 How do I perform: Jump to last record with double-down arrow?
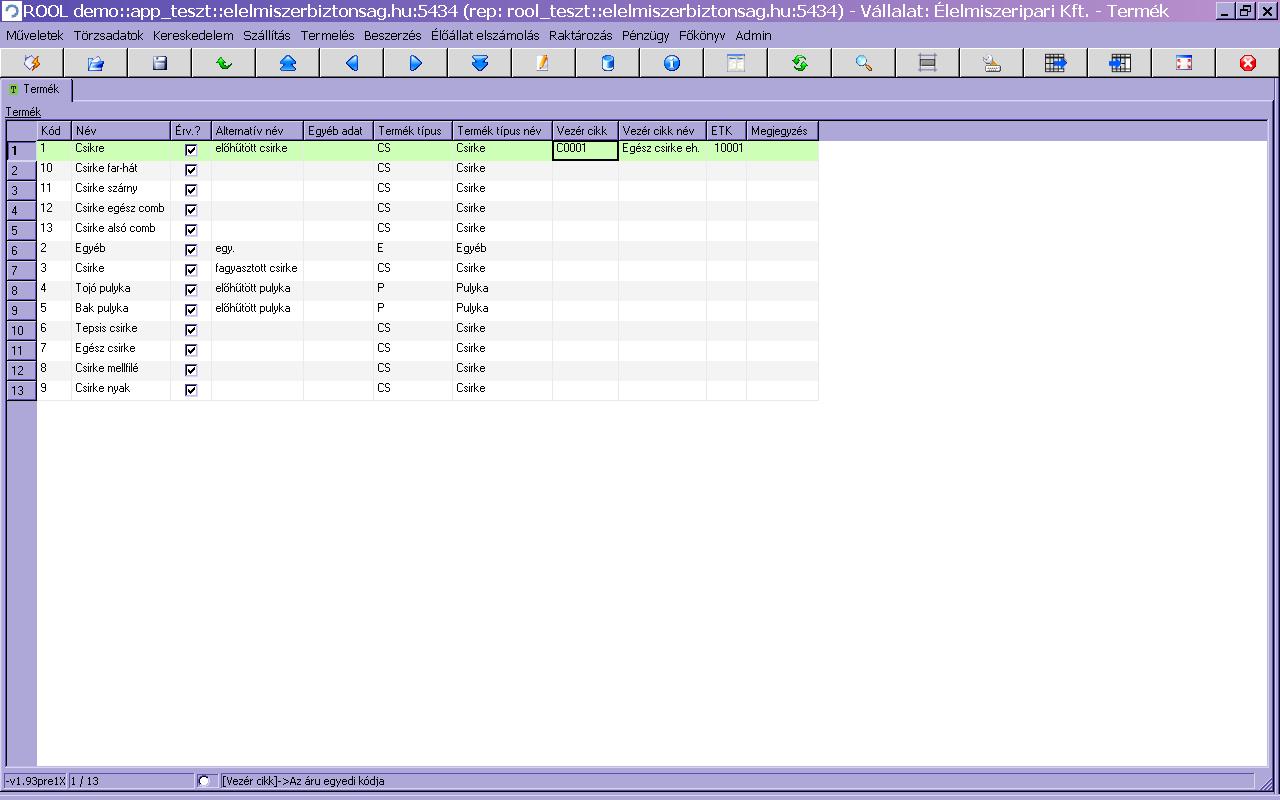pyautogui.click(x=479, y=63)
